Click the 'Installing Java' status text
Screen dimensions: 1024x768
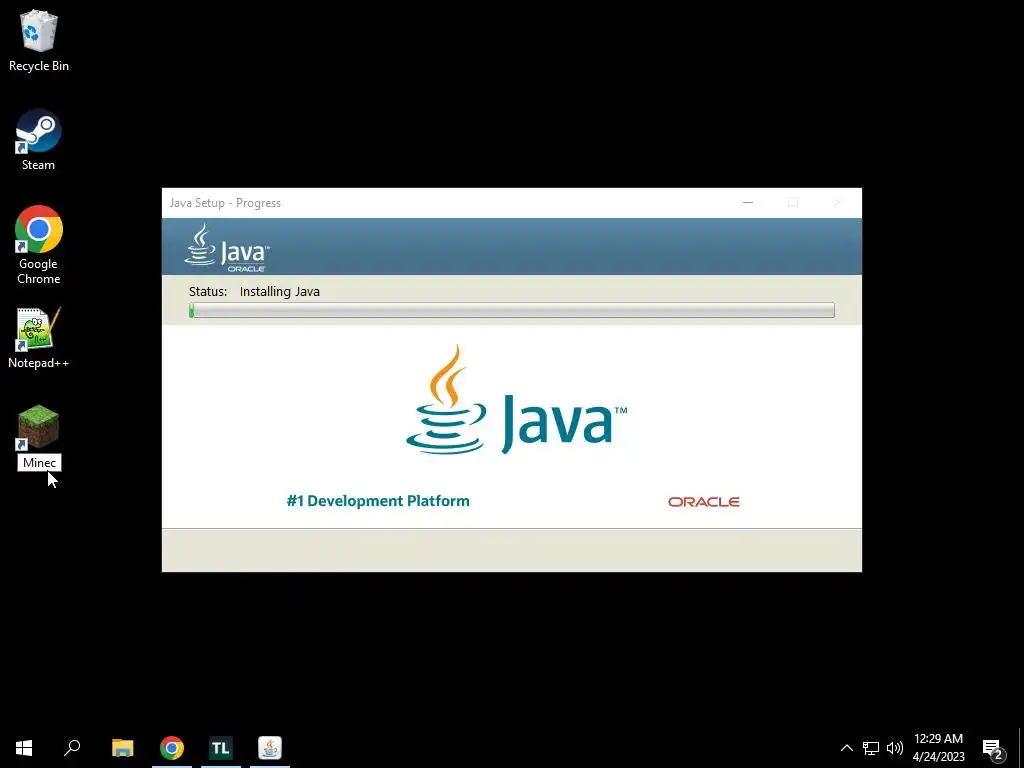(x=280, y=292)
